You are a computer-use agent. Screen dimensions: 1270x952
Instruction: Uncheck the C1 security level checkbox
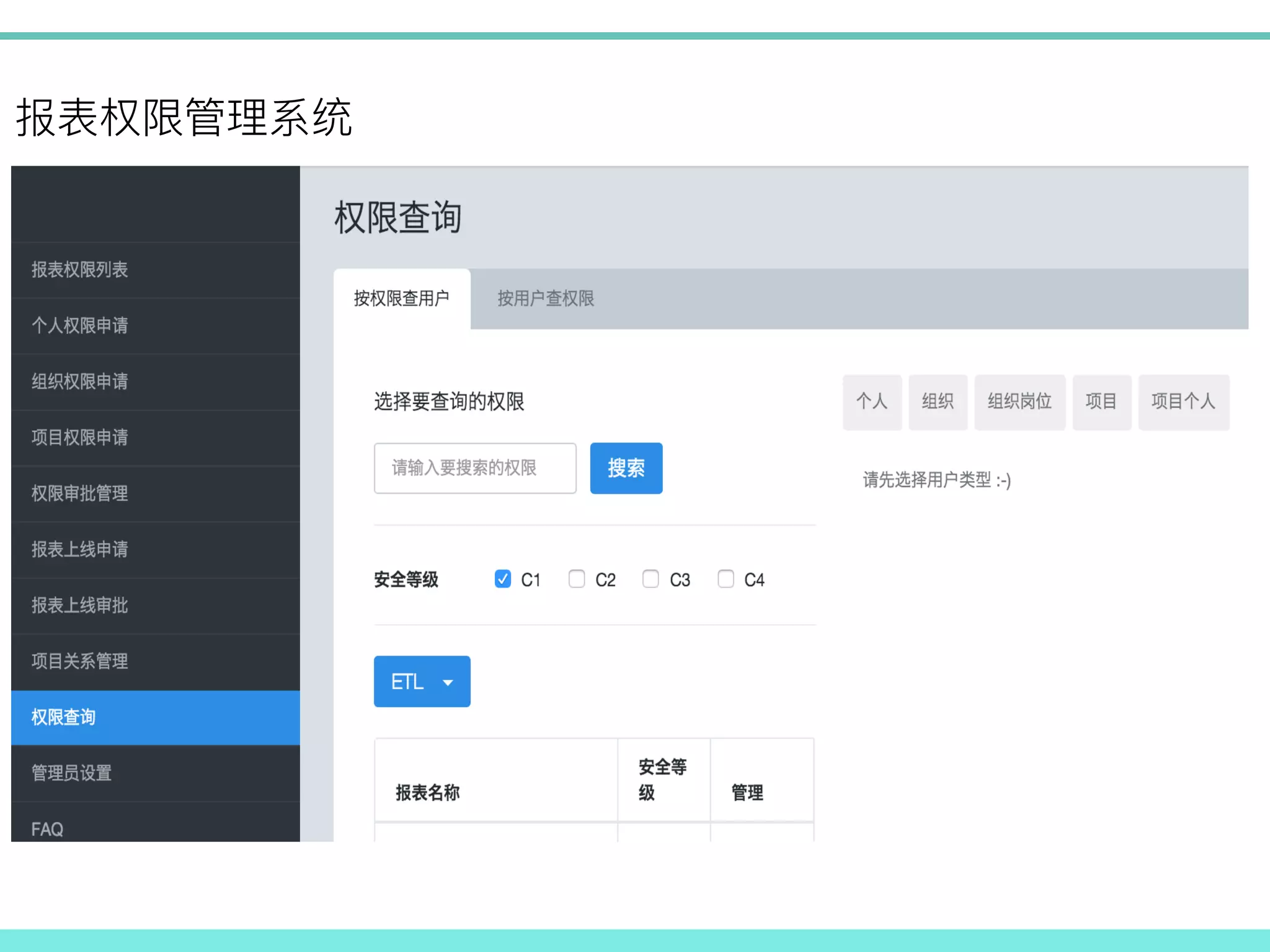pyautogui.click(x=503, y=579)
